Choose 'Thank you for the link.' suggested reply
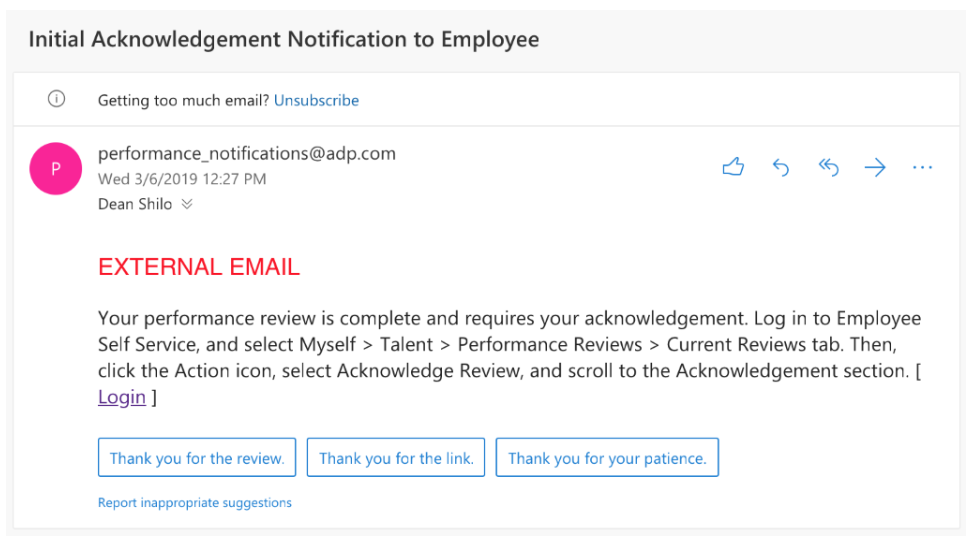 [396, 458]
